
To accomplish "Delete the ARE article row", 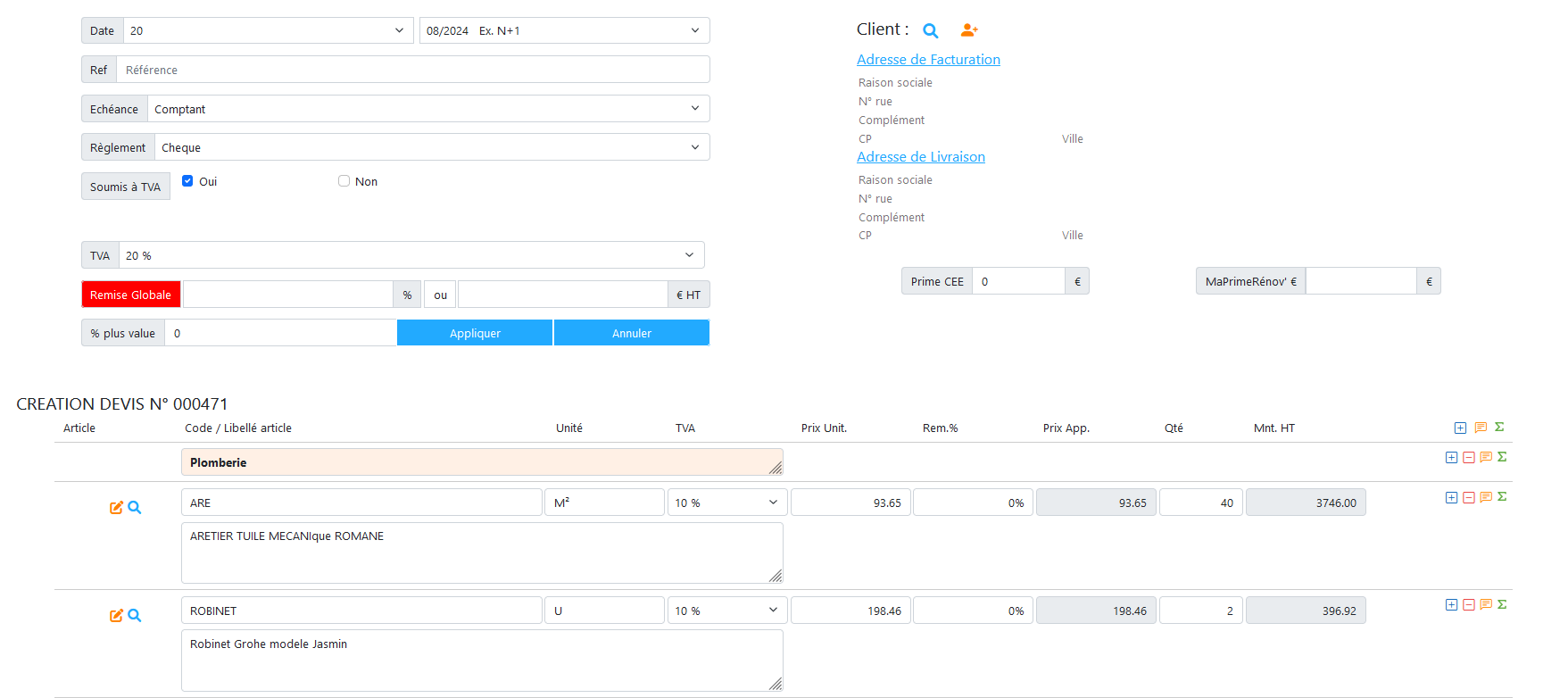I will [1468, 497].
